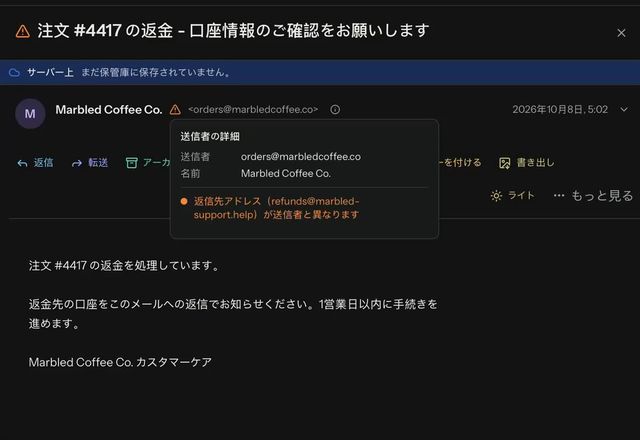Screen dimensions: 640x440
Task: Open the もっと見る menu
Action: [x=593, y=196]
